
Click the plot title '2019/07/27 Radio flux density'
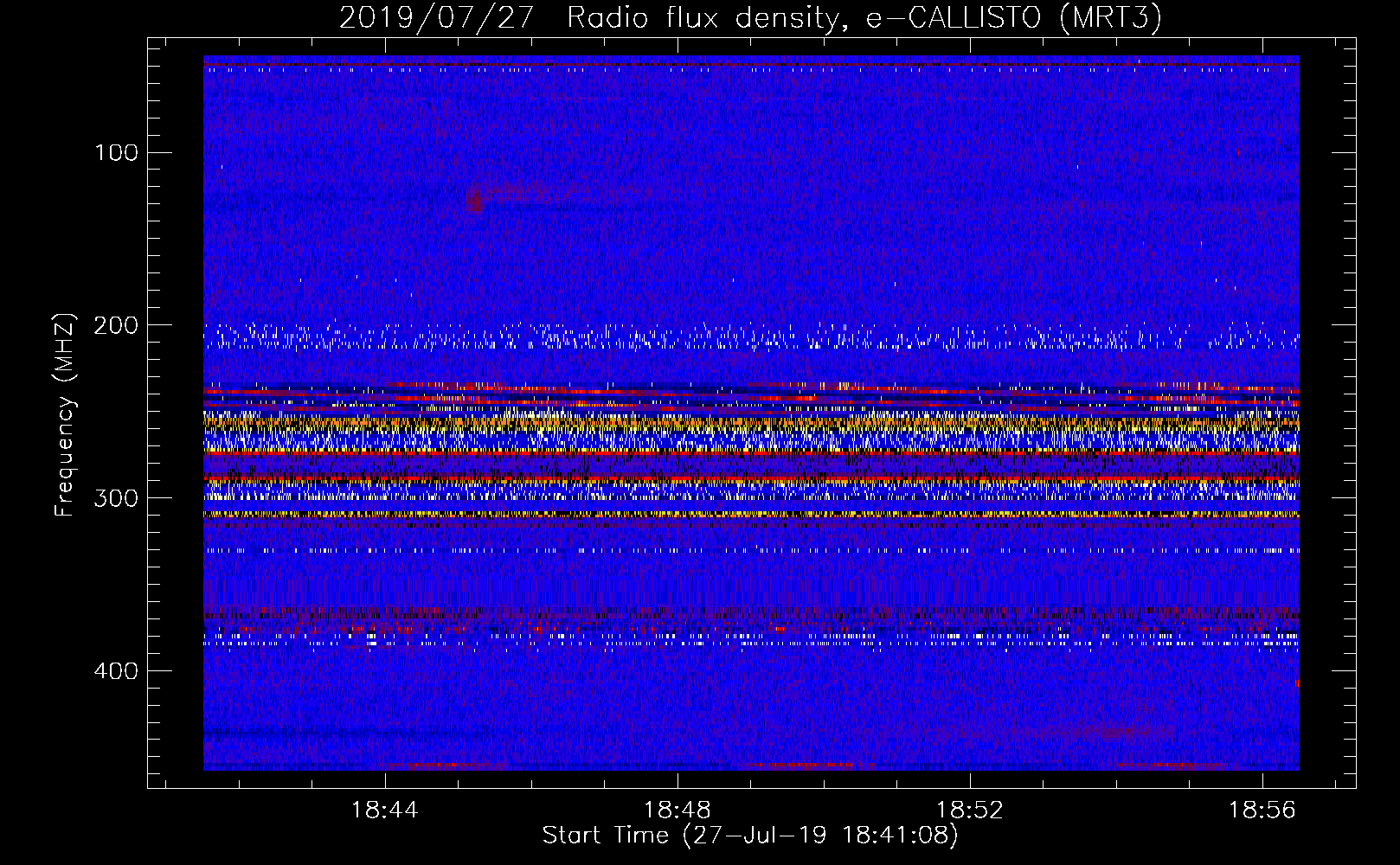[749, 18]
